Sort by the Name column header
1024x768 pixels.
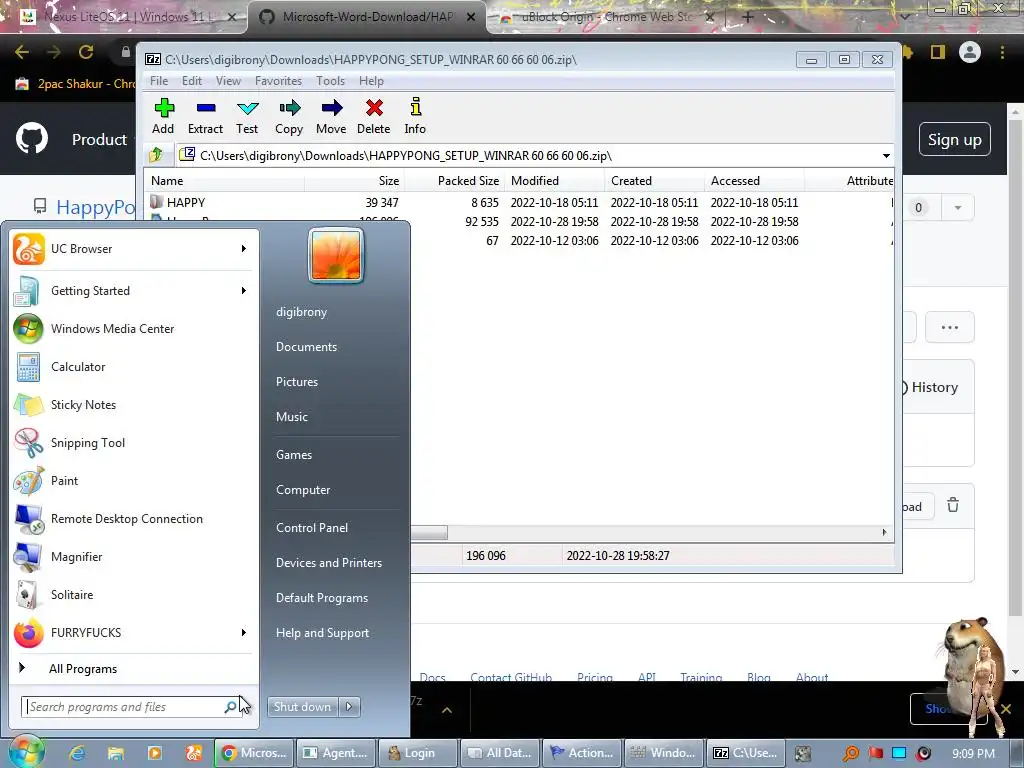point(225,181)
